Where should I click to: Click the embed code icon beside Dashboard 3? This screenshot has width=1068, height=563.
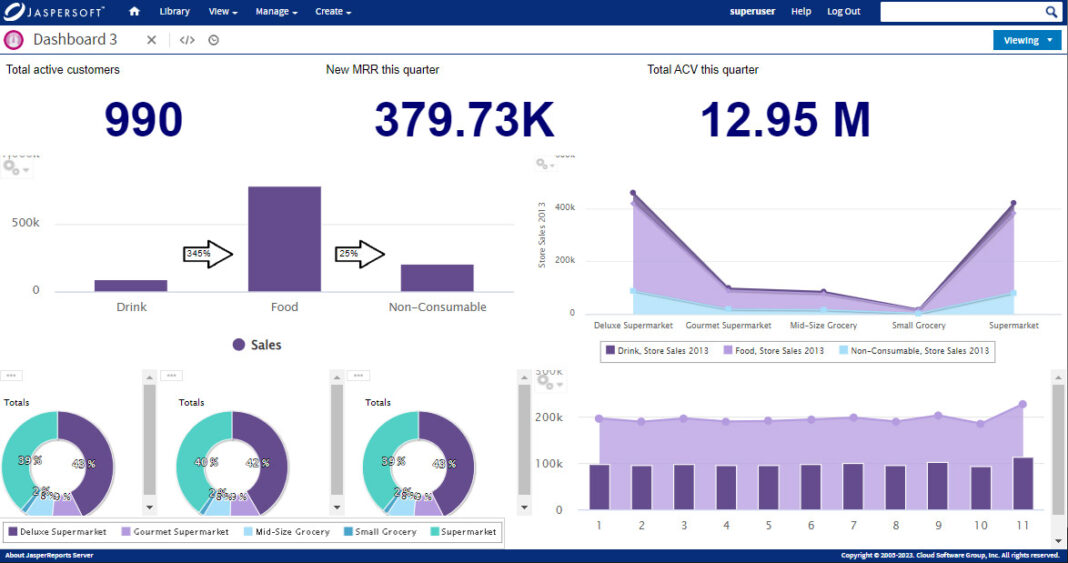187,40
